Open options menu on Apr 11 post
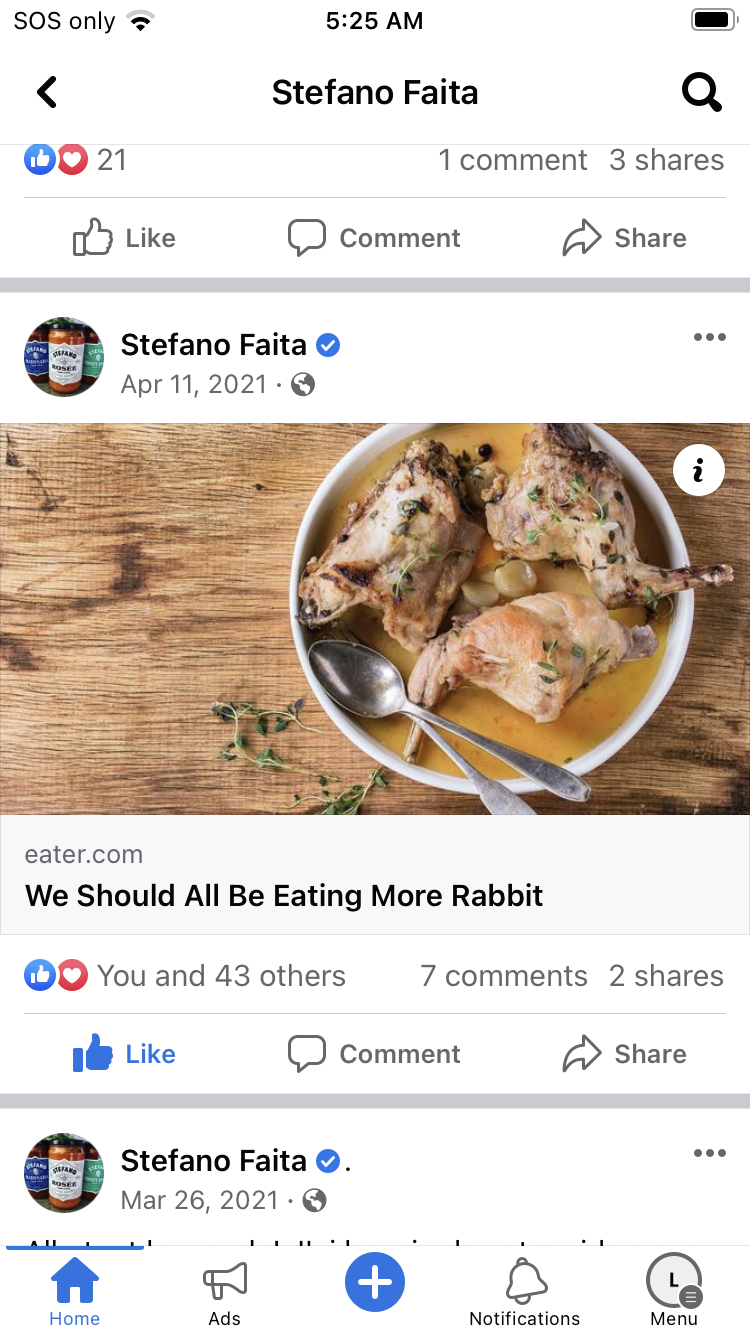This screenshot has width=750, height=1334. pyautogui.click(x=709, y=337)
